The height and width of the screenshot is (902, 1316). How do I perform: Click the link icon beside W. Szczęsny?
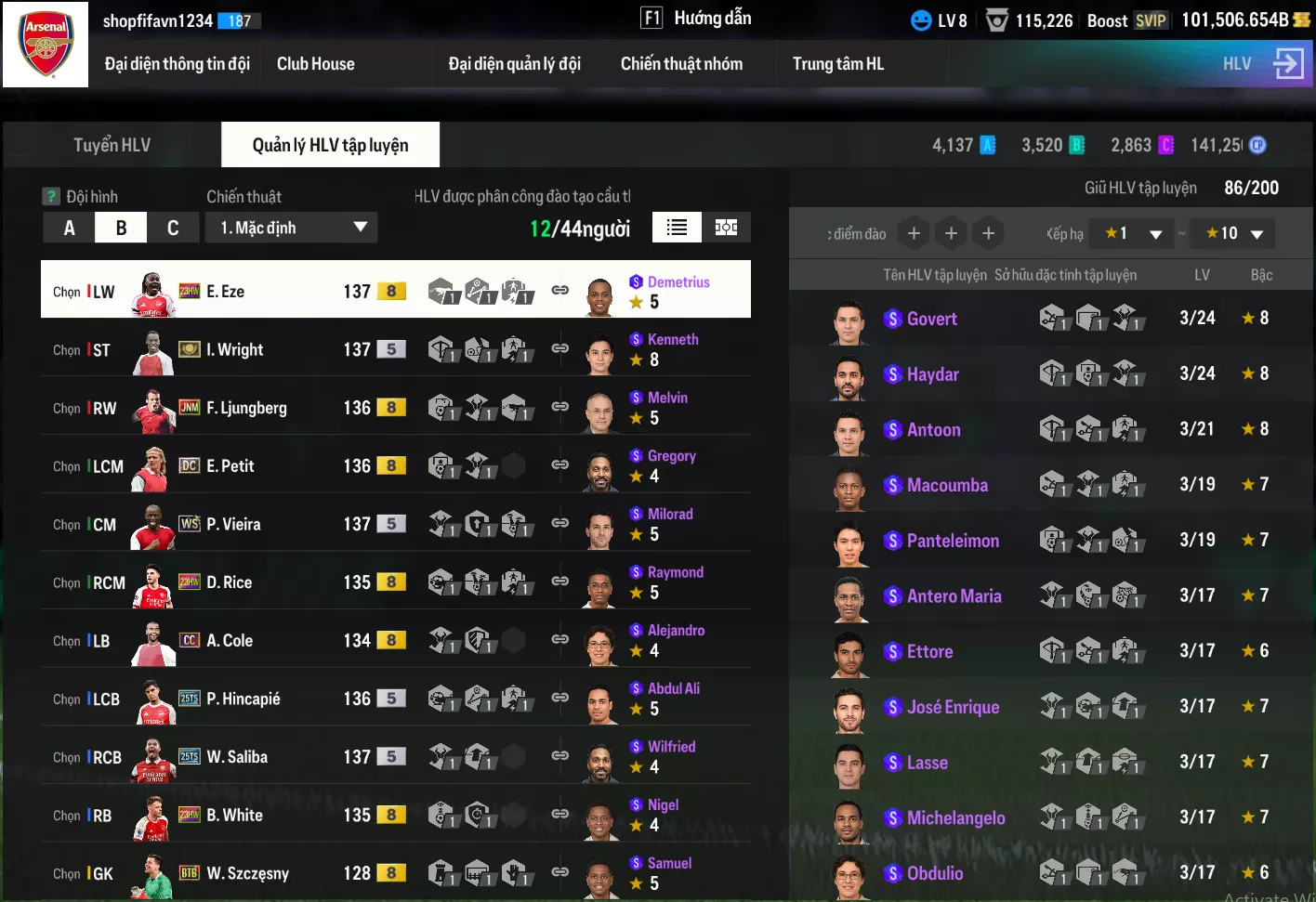pos(559,871)
